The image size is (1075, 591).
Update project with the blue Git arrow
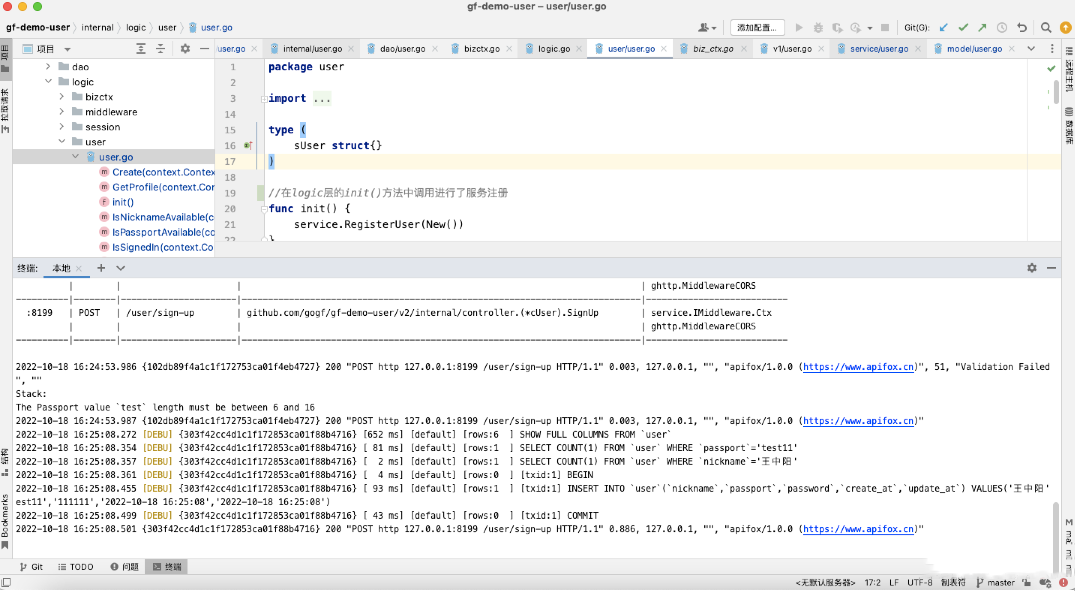[x=944, y=27]
